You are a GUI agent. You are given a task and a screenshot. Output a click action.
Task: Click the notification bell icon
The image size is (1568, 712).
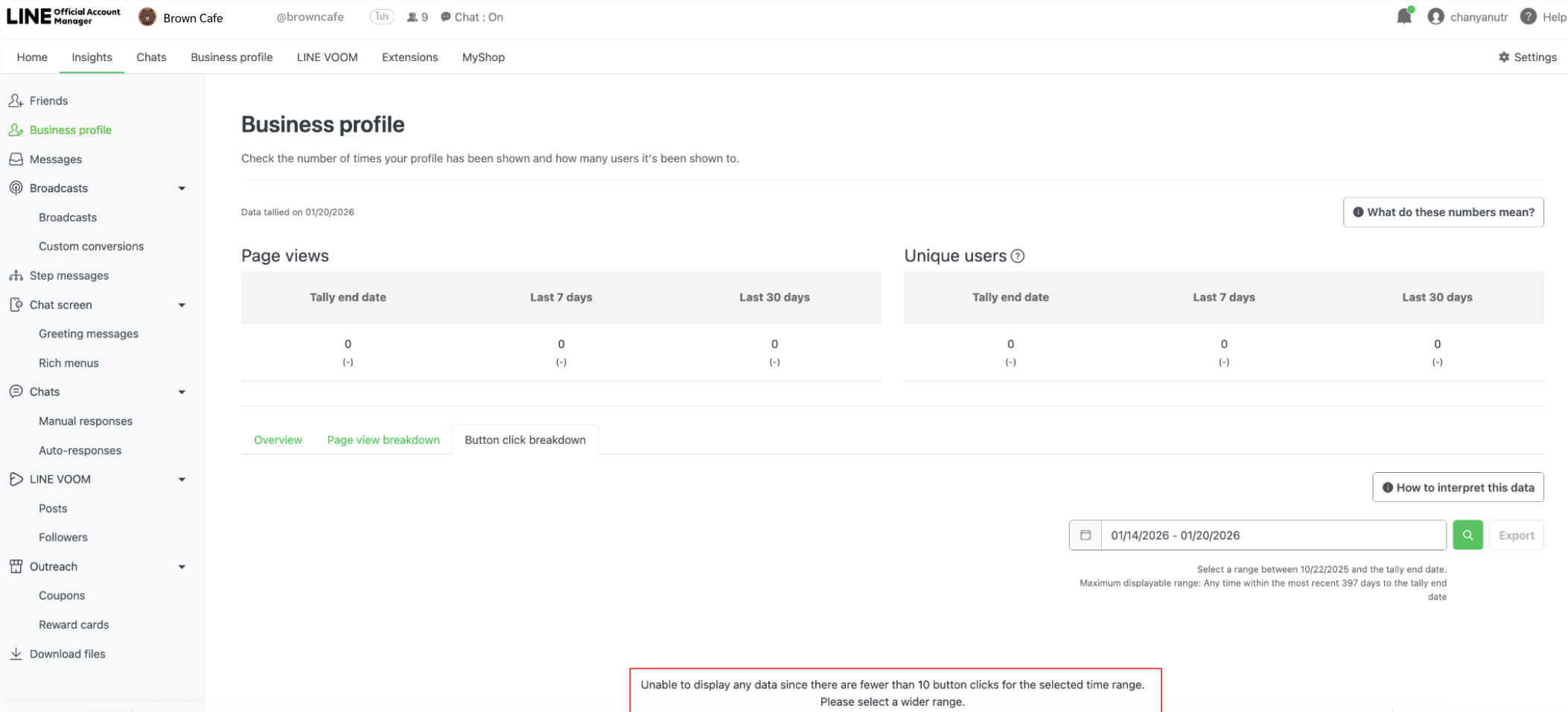click(1403, 16)
